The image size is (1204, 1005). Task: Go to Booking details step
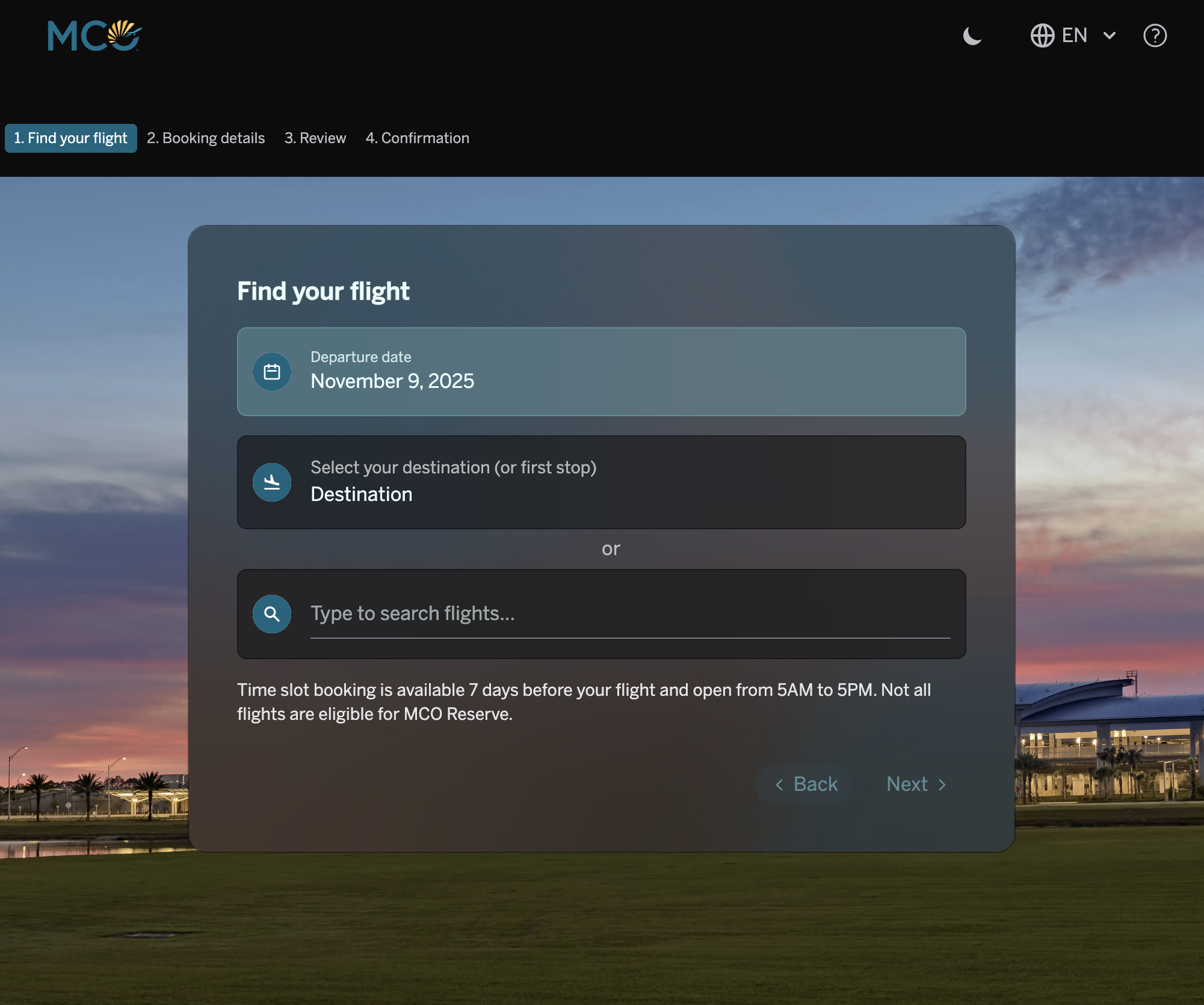(x=206, y=138)
